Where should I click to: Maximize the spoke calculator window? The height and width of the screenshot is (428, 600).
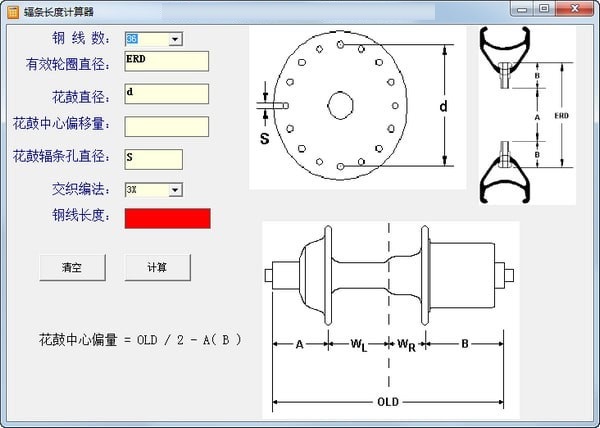click(x=544, y=8)
